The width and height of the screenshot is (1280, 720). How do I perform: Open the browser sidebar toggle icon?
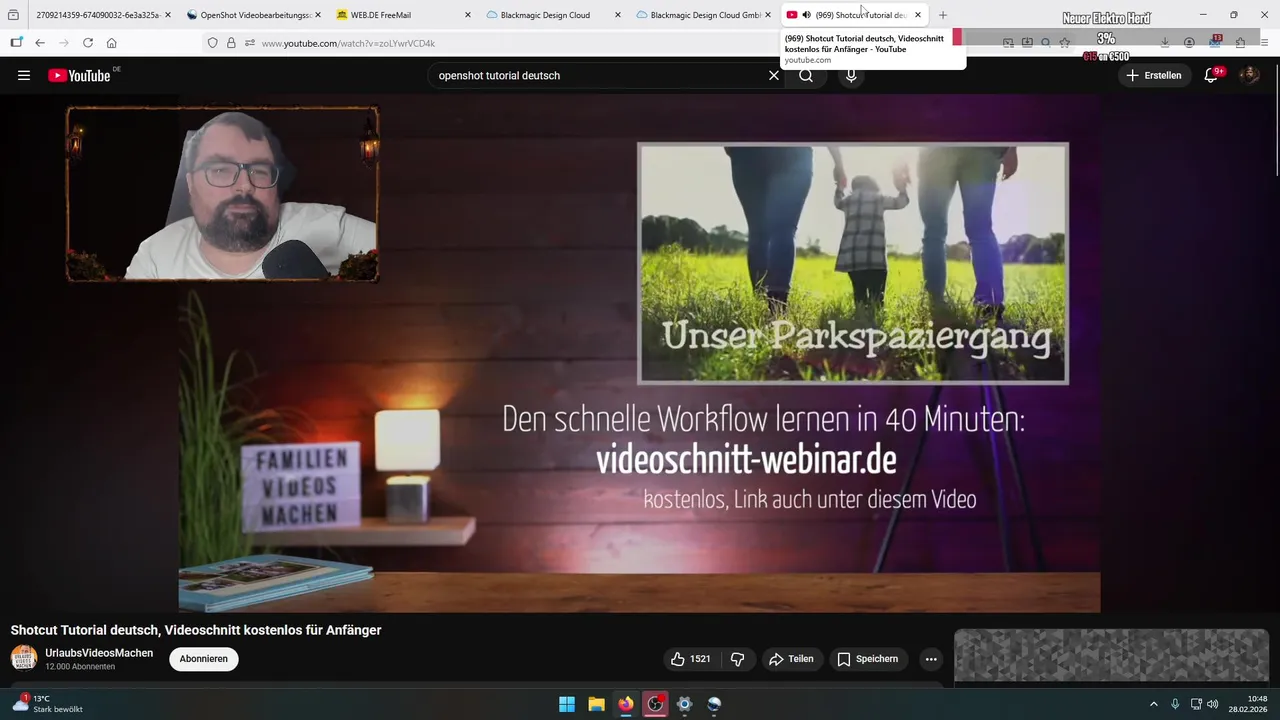[16, 43]
